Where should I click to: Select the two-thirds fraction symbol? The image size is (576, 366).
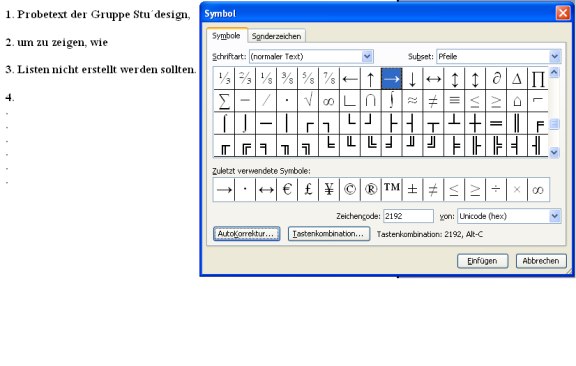(x=245, y=79)
